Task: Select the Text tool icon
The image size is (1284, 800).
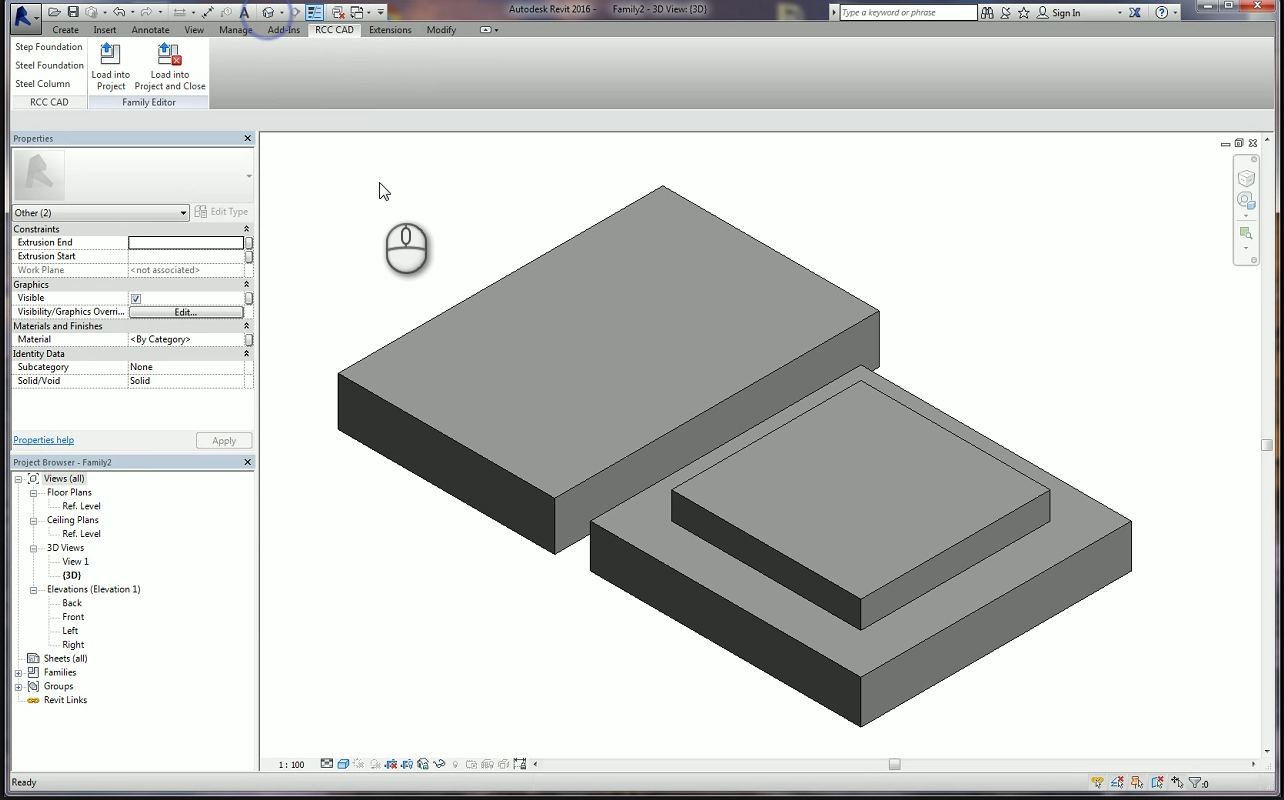Action: tap(244, 12)
